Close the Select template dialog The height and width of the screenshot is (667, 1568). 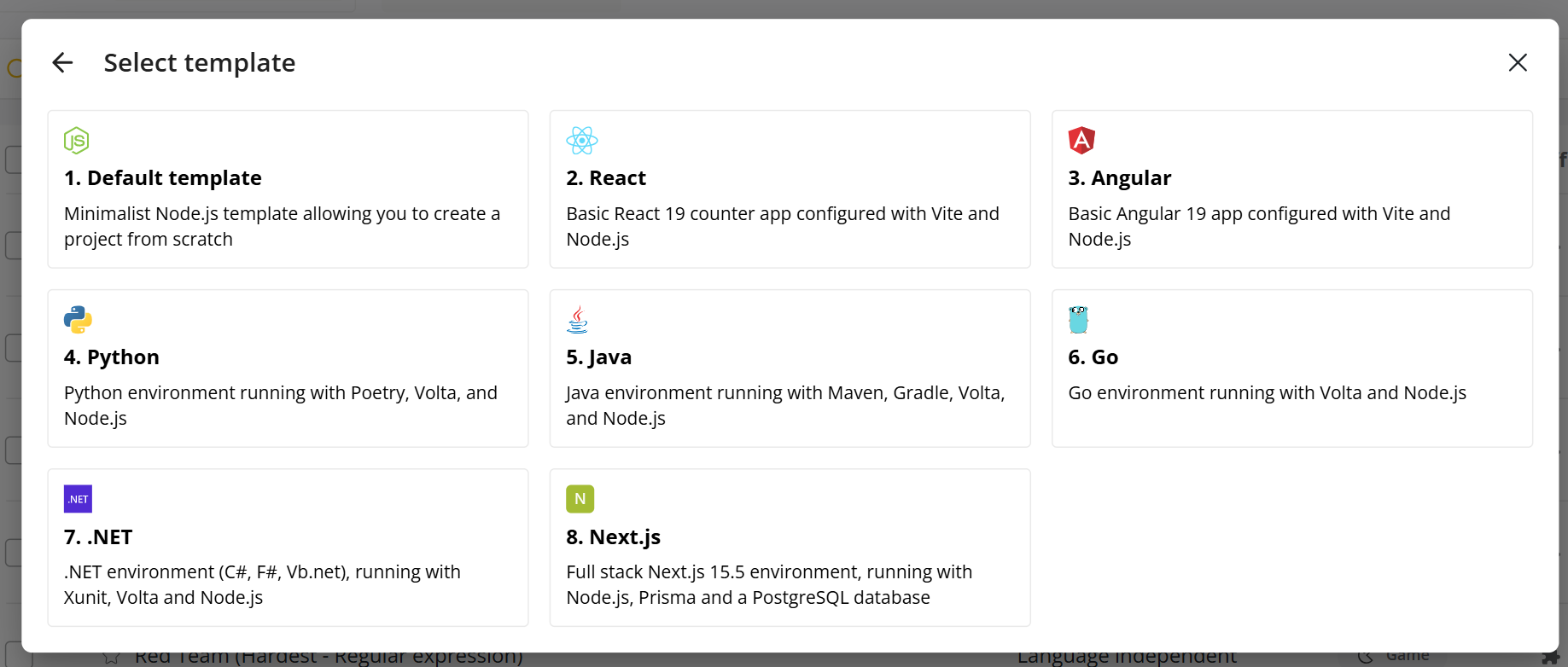1518,62
